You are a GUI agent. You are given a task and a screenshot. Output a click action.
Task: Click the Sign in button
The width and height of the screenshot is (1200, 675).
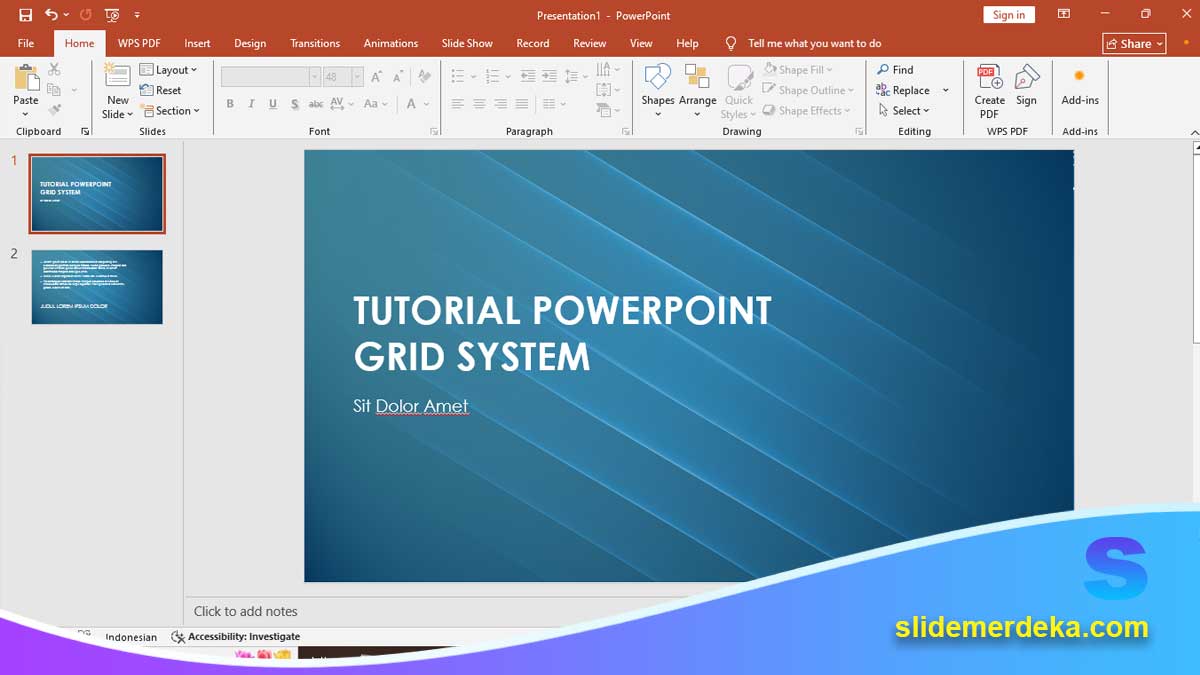click(x=1009, y=15)
